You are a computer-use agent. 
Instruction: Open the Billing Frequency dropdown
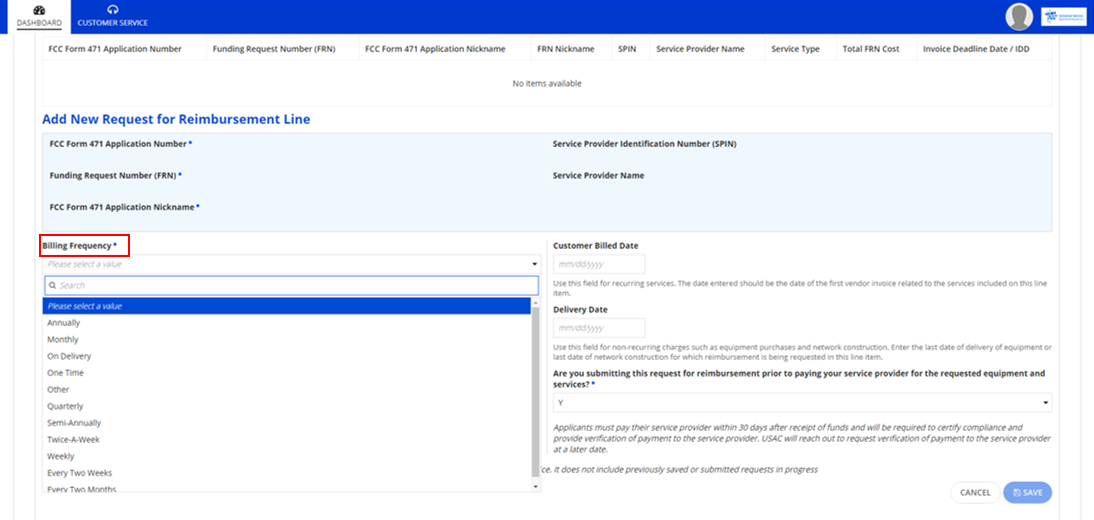[x=291, y=264]
